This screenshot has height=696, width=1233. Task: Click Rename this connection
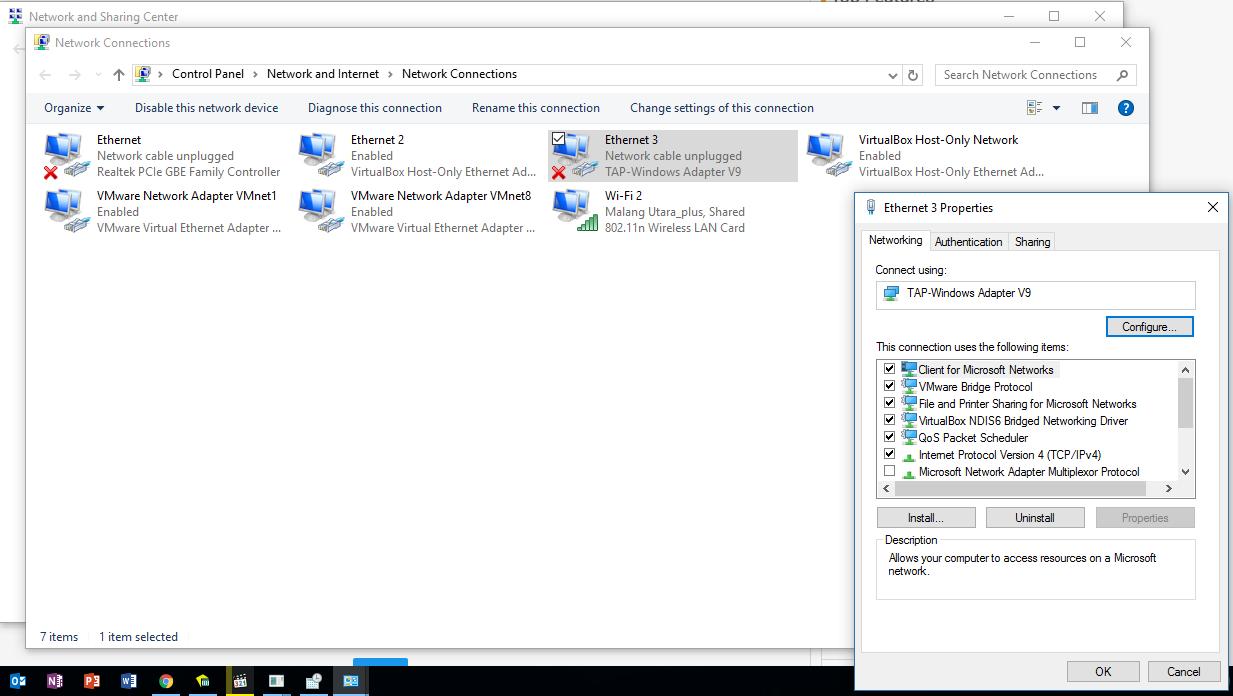536,108
